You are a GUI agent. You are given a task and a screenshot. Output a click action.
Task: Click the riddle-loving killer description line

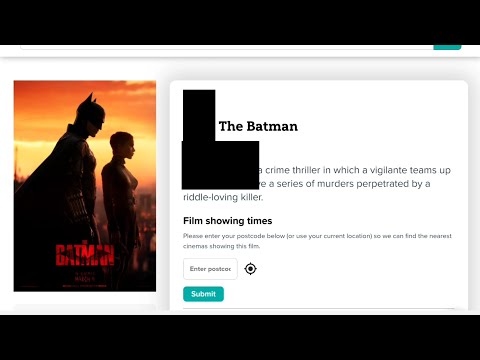click(223, 197)
